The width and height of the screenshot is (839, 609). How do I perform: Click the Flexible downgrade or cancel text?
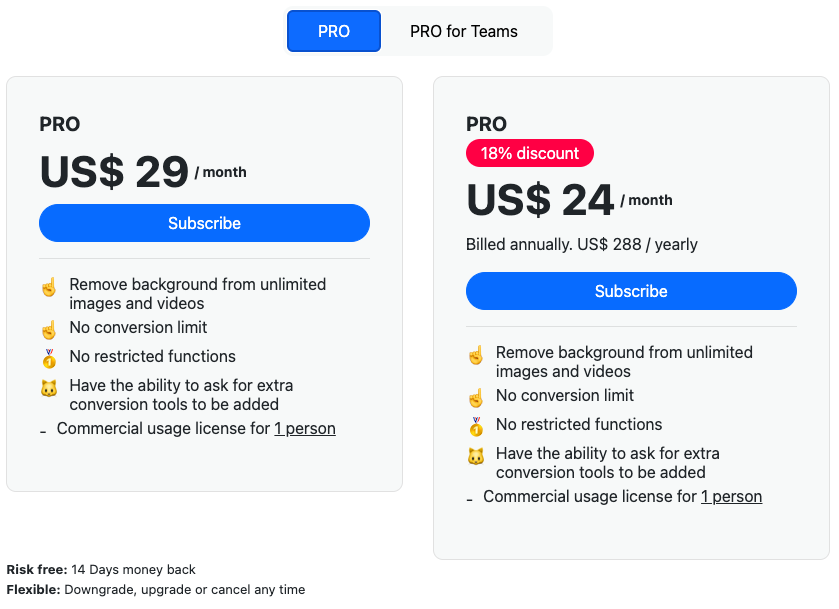tap(156, 590)
